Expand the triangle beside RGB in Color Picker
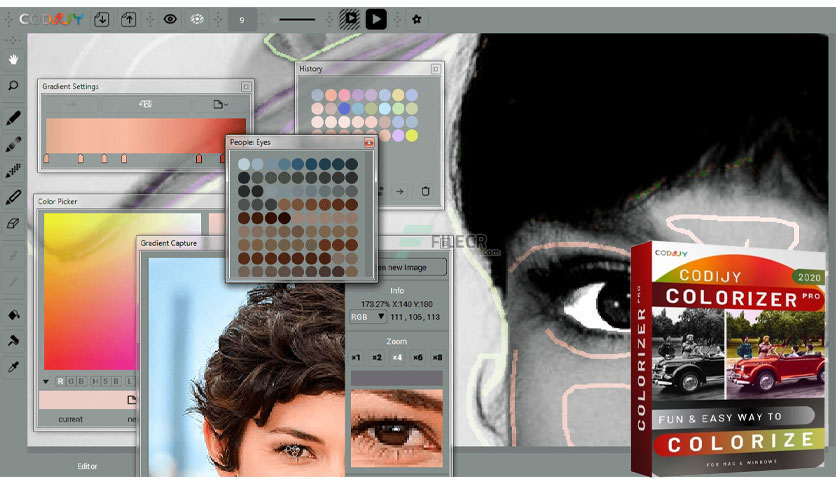 [46, 382]
